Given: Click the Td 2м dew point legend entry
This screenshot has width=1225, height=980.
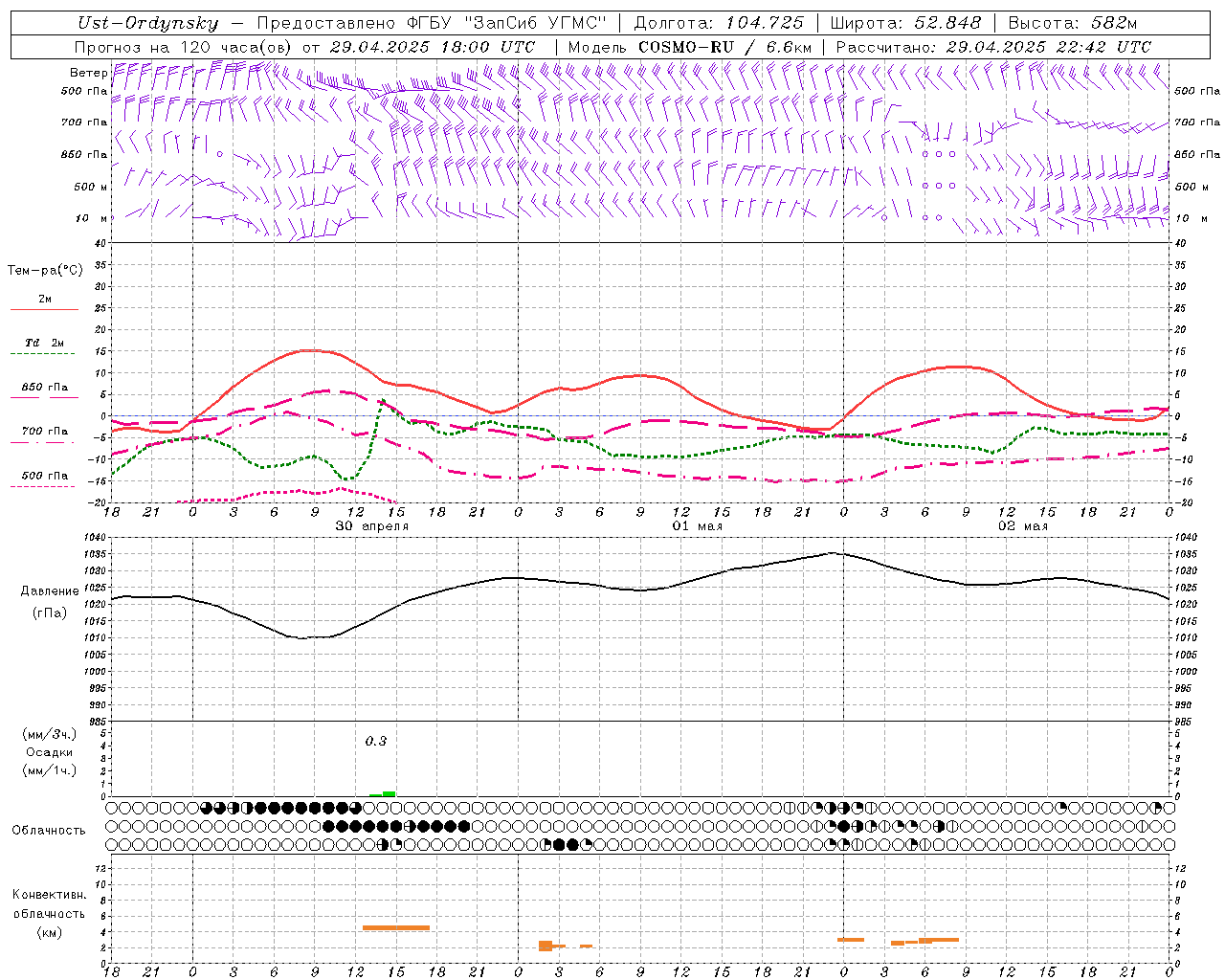Looking at the screenshot, I should coord(44,343).
